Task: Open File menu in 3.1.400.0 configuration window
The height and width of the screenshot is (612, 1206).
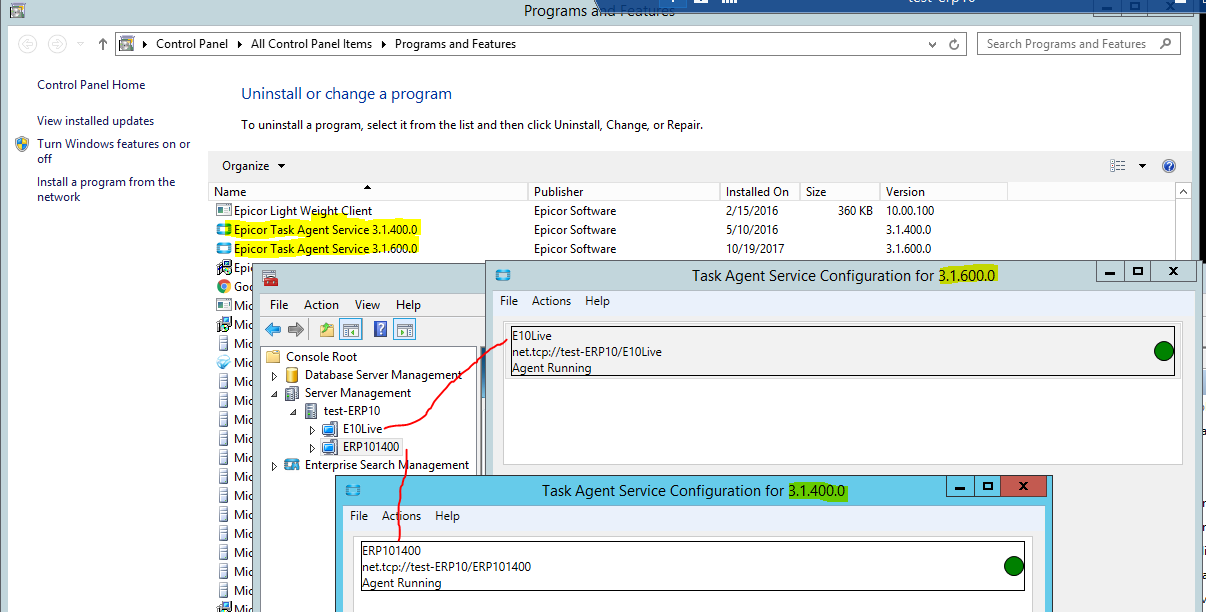Action: 359,516
